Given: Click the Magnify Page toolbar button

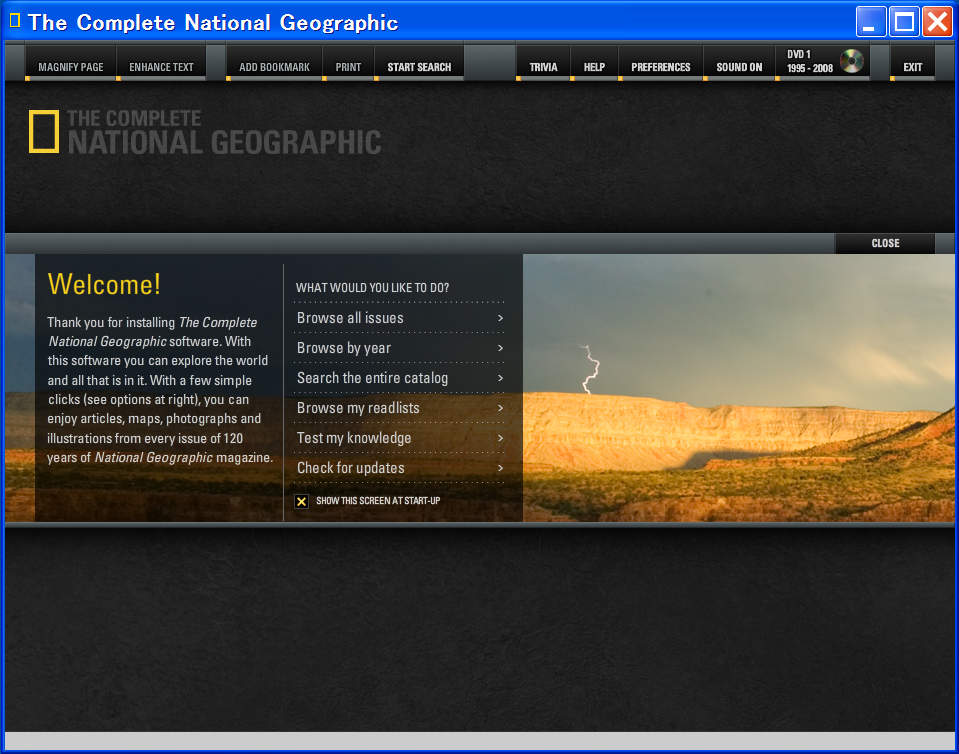Looking at the screenshot, I should (70, 64).
